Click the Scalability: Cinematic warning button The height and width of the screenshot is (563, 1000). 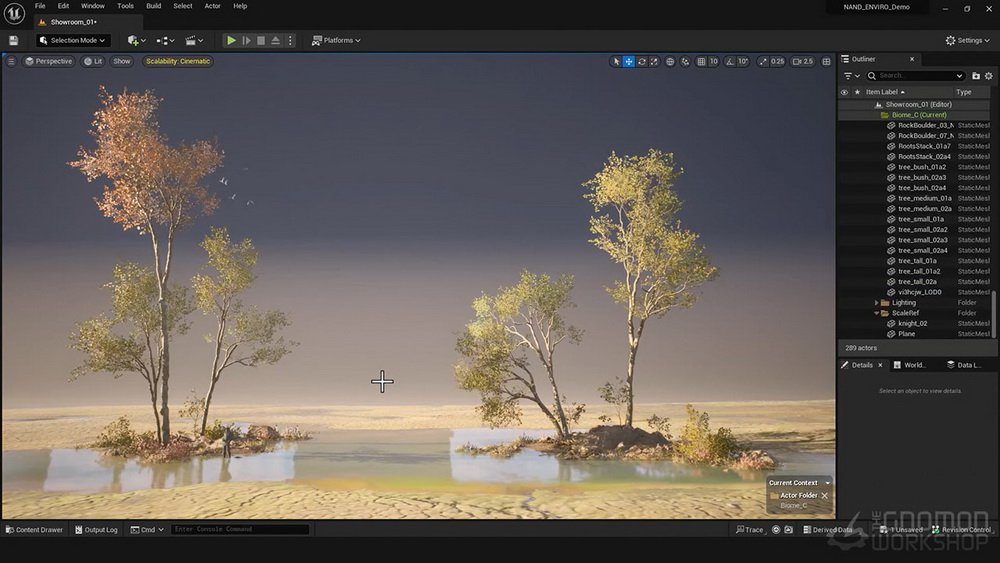point(178,61)
